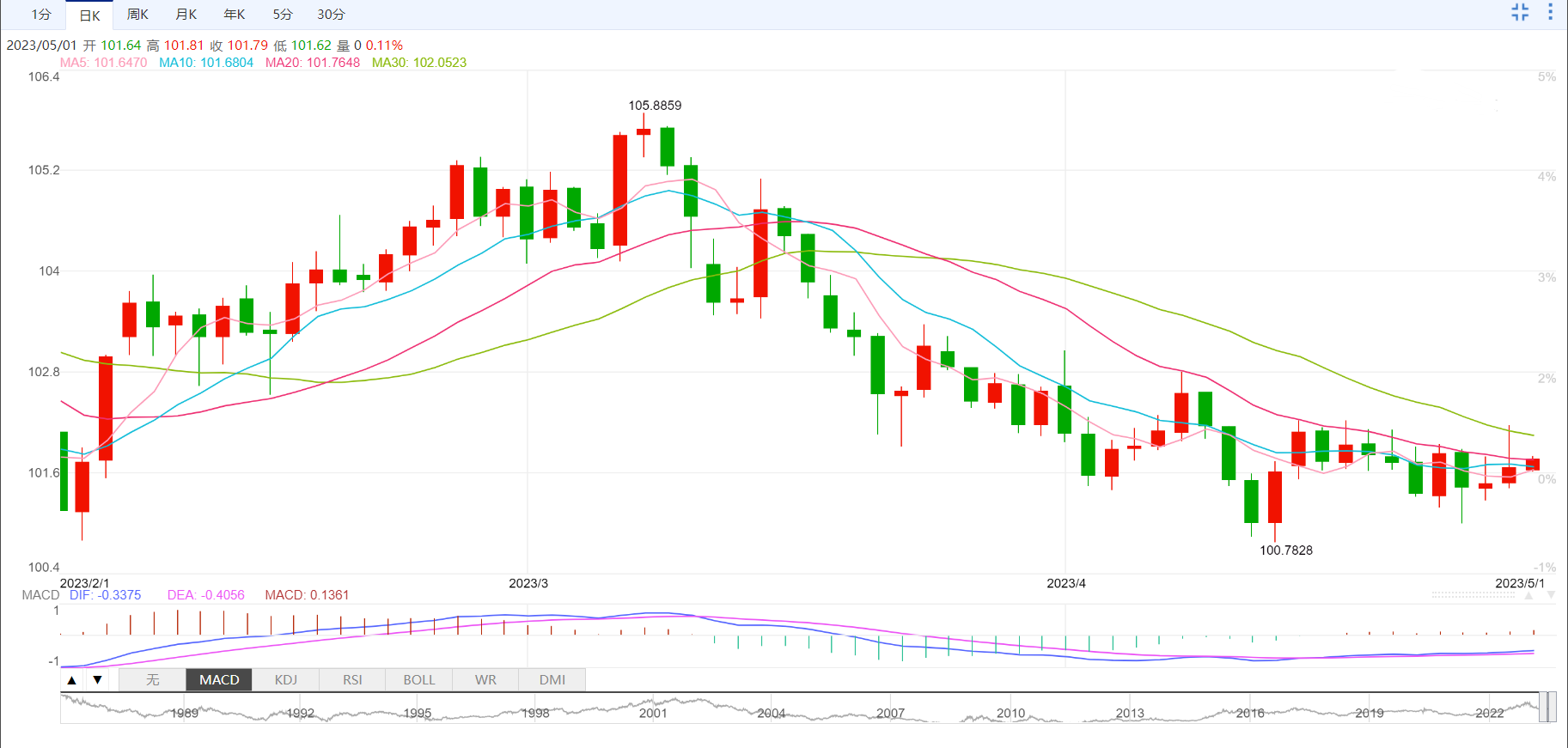Click the 2023/4 date axis label

1066,583
